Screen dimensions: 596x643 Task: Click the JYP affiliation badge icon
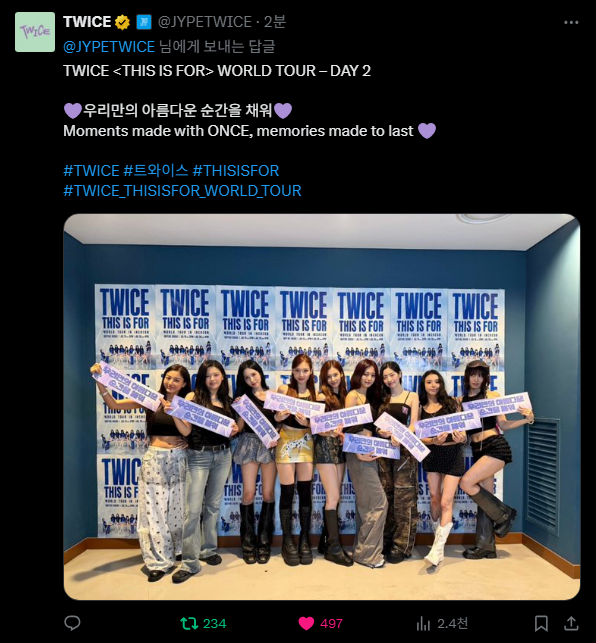pos(144,22)
